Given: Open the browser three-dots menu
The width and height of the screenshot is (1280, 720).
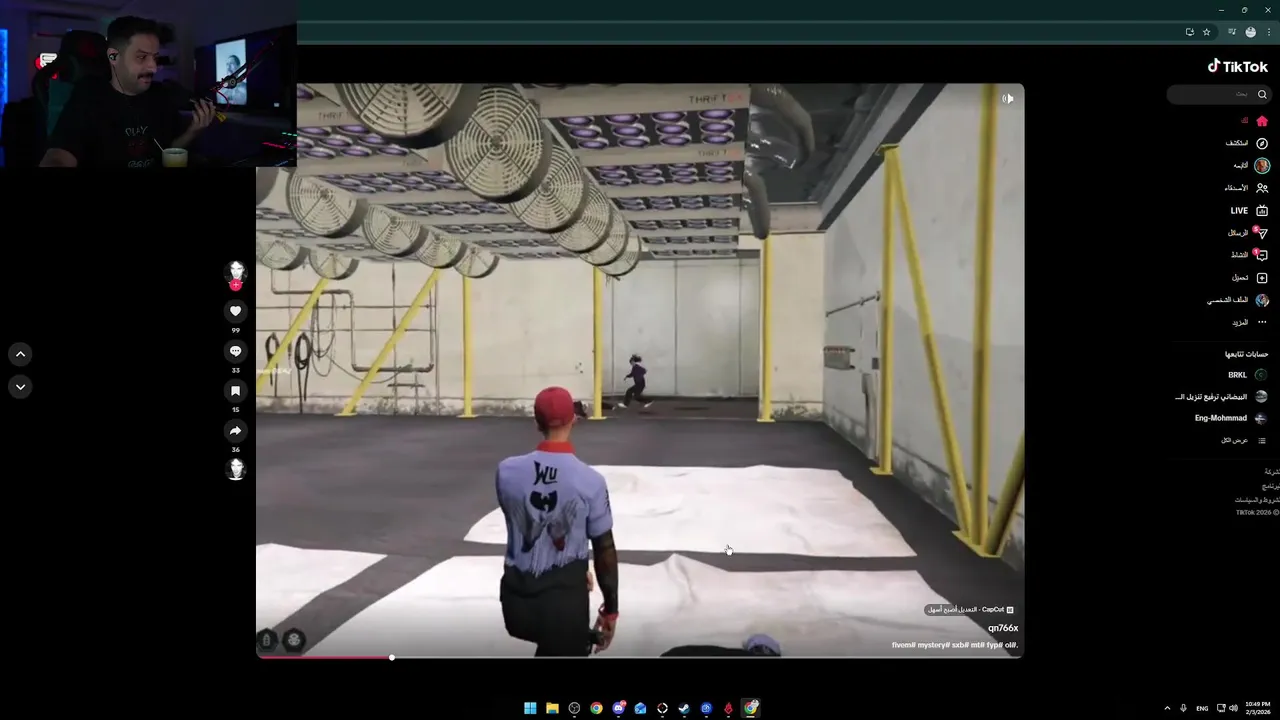Looking at the screenshot, I should click(x=1268, y=32).
